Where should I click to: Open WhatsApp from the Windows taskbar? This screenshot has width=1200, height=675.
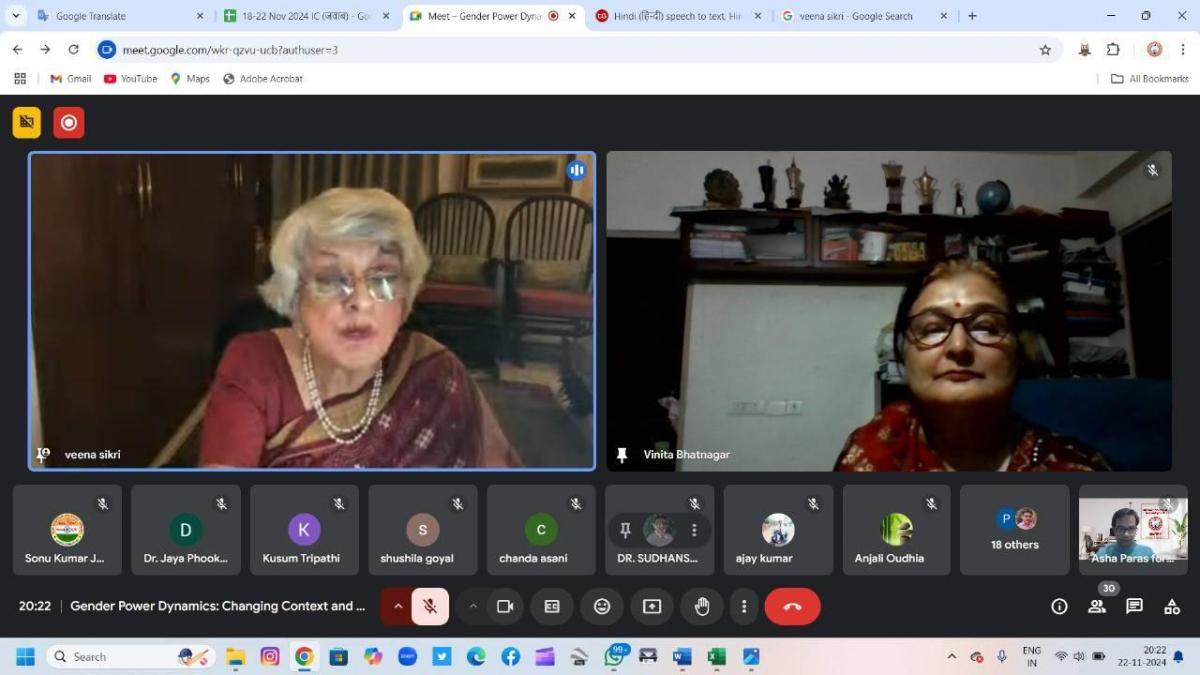coord(614,657)
